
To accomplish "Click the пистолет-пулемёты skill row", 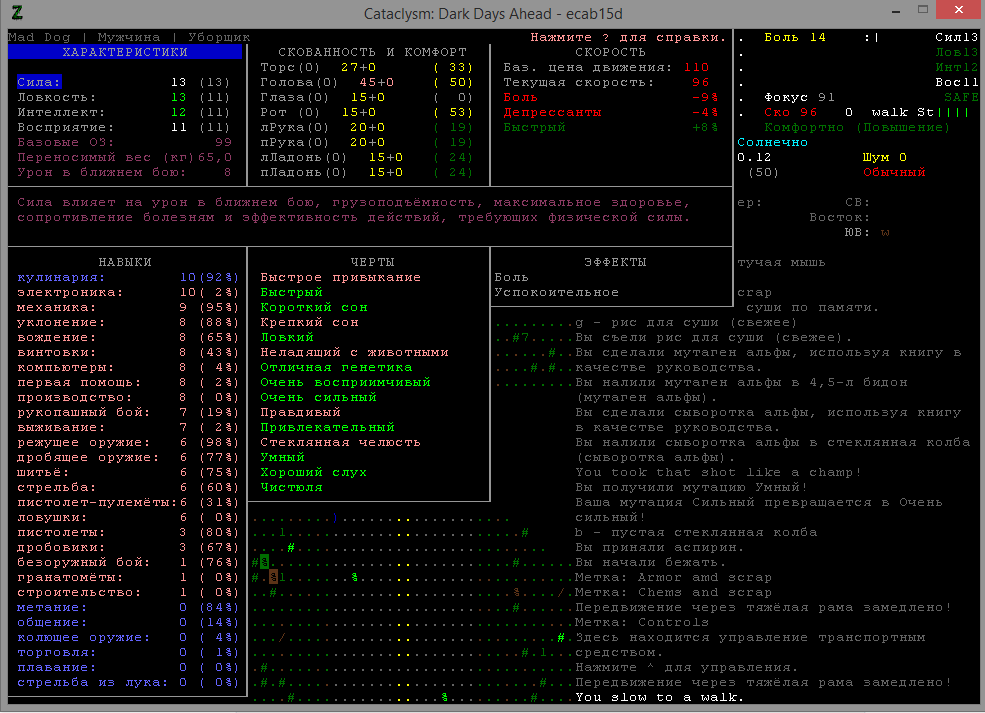I will coord(128,503).
